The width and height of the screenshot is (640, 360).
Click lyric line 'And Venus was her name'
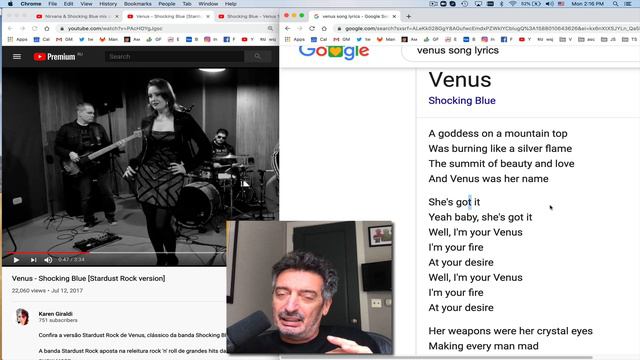click(489, 179)
